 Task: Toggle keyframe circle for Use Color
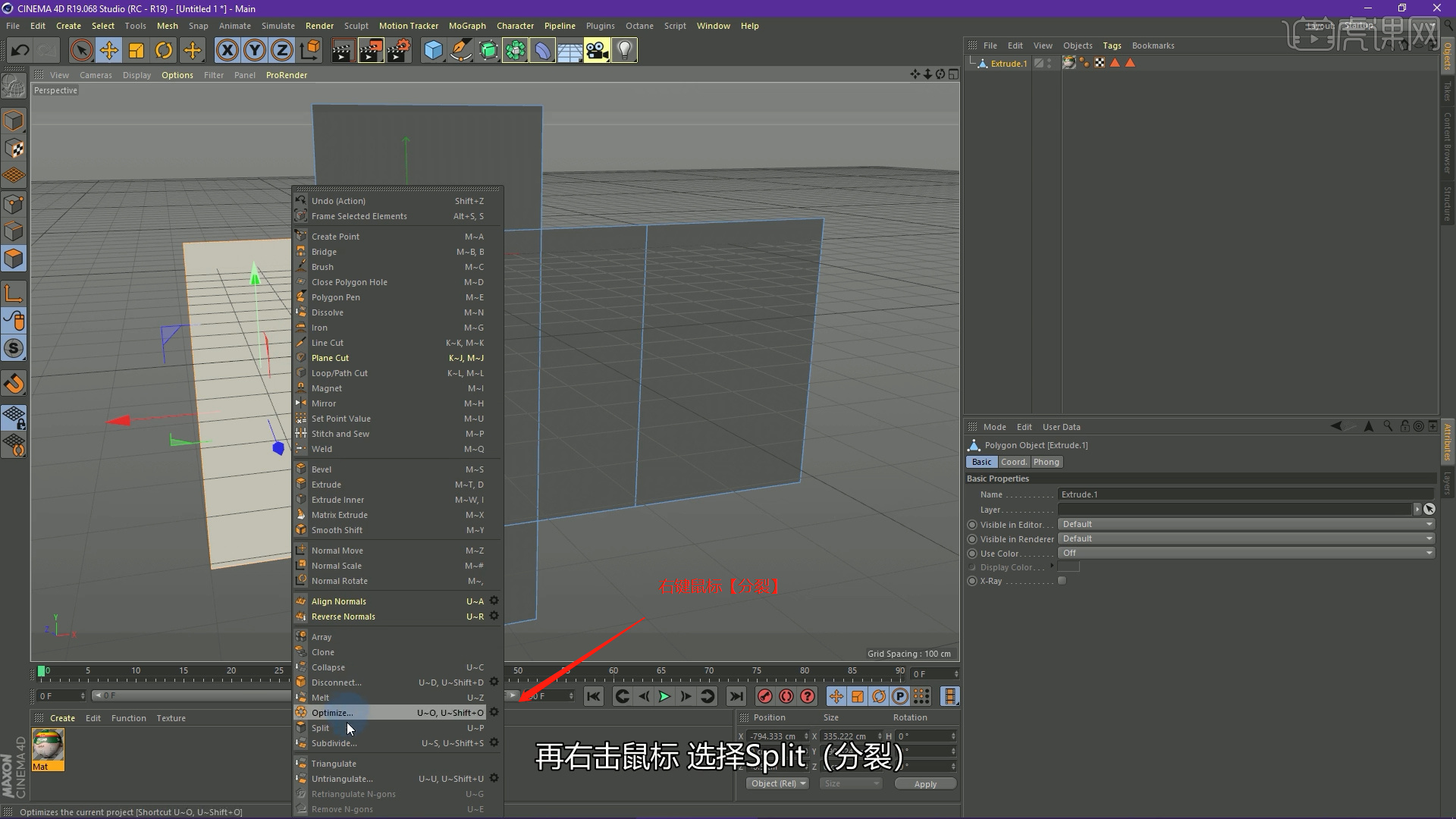(972, 554)
